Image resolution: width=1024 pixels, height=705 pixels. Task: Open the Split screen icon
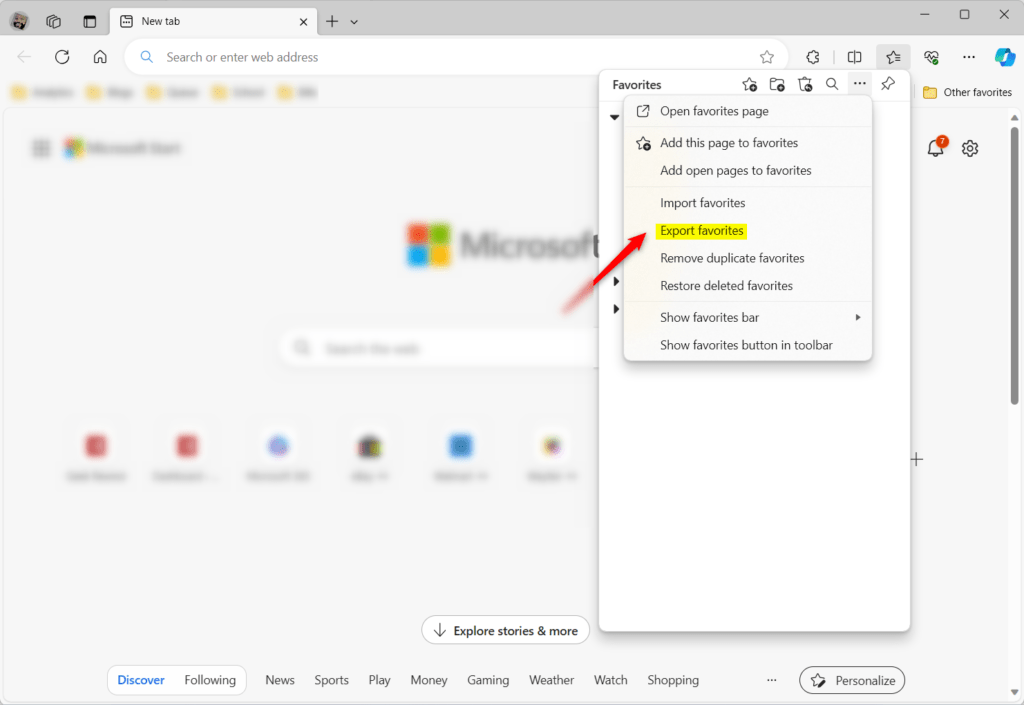855,57
